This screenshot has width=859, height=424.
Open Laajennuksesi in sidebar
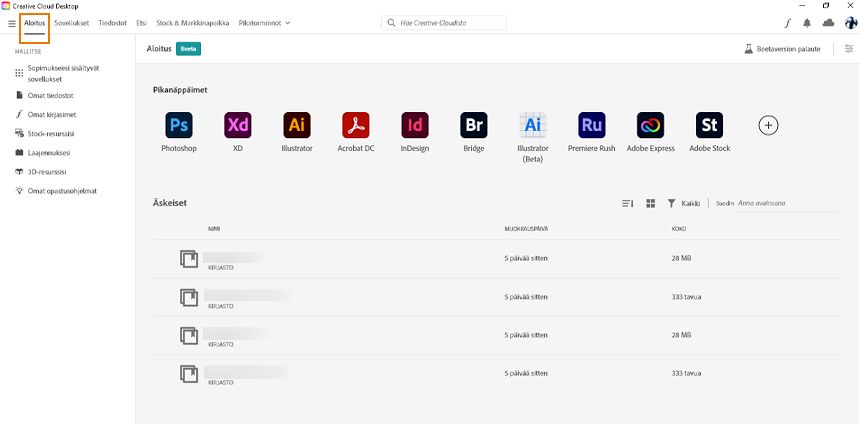[x=42, y=153]
